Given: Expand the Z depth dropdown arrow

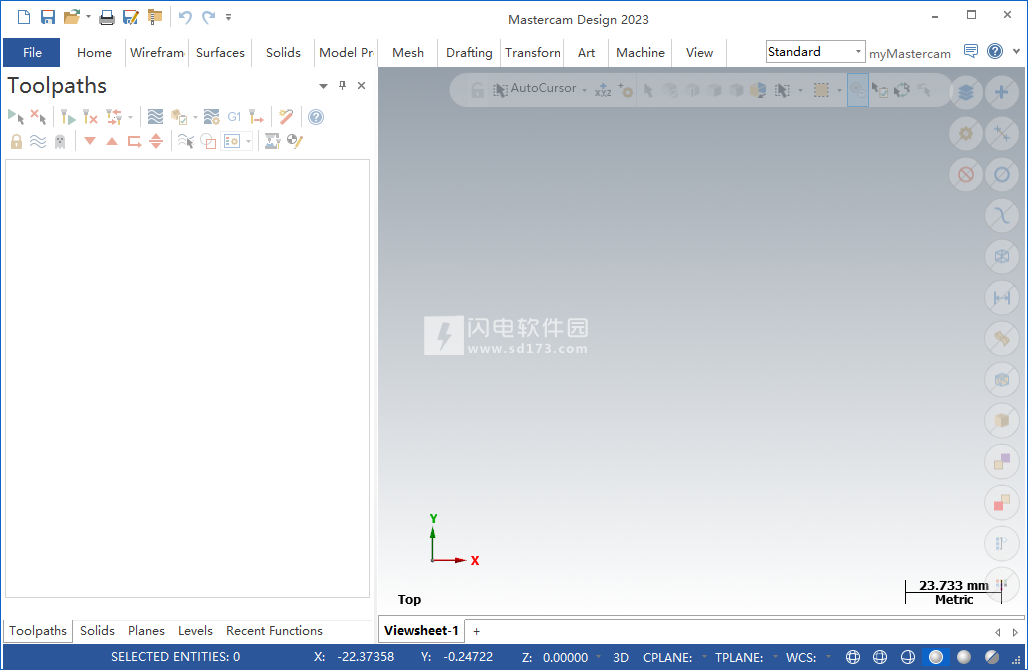Looking at the screenshot, I should (598, 657).
